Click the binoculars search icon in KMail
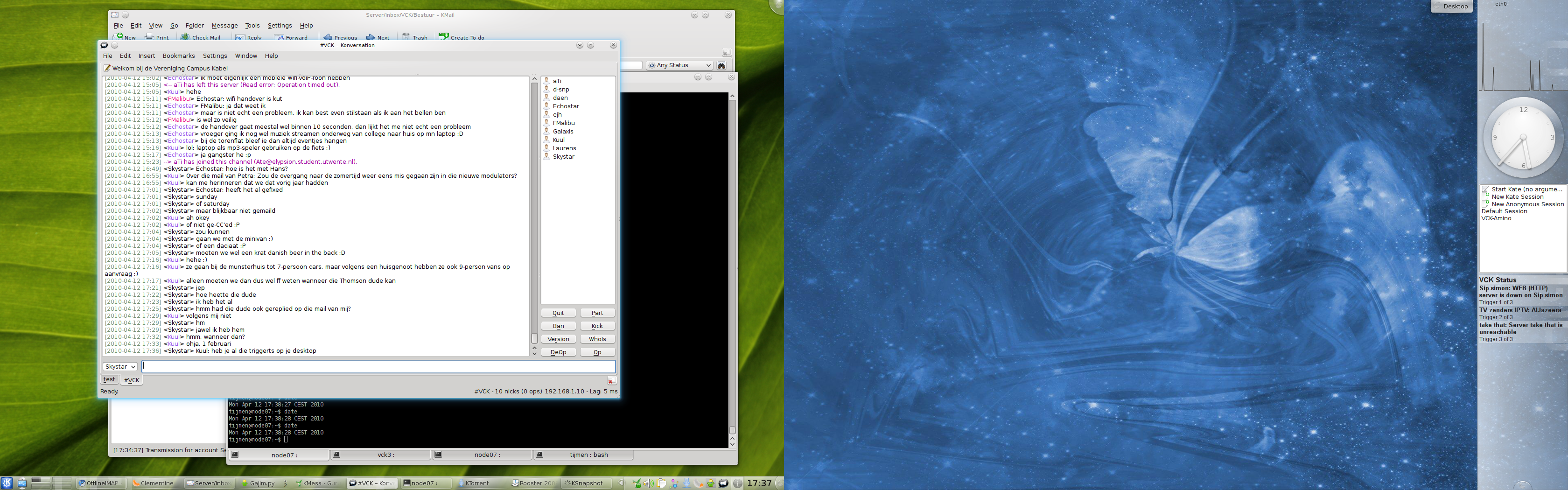The image size is (1568, 490). click(721, 65)
